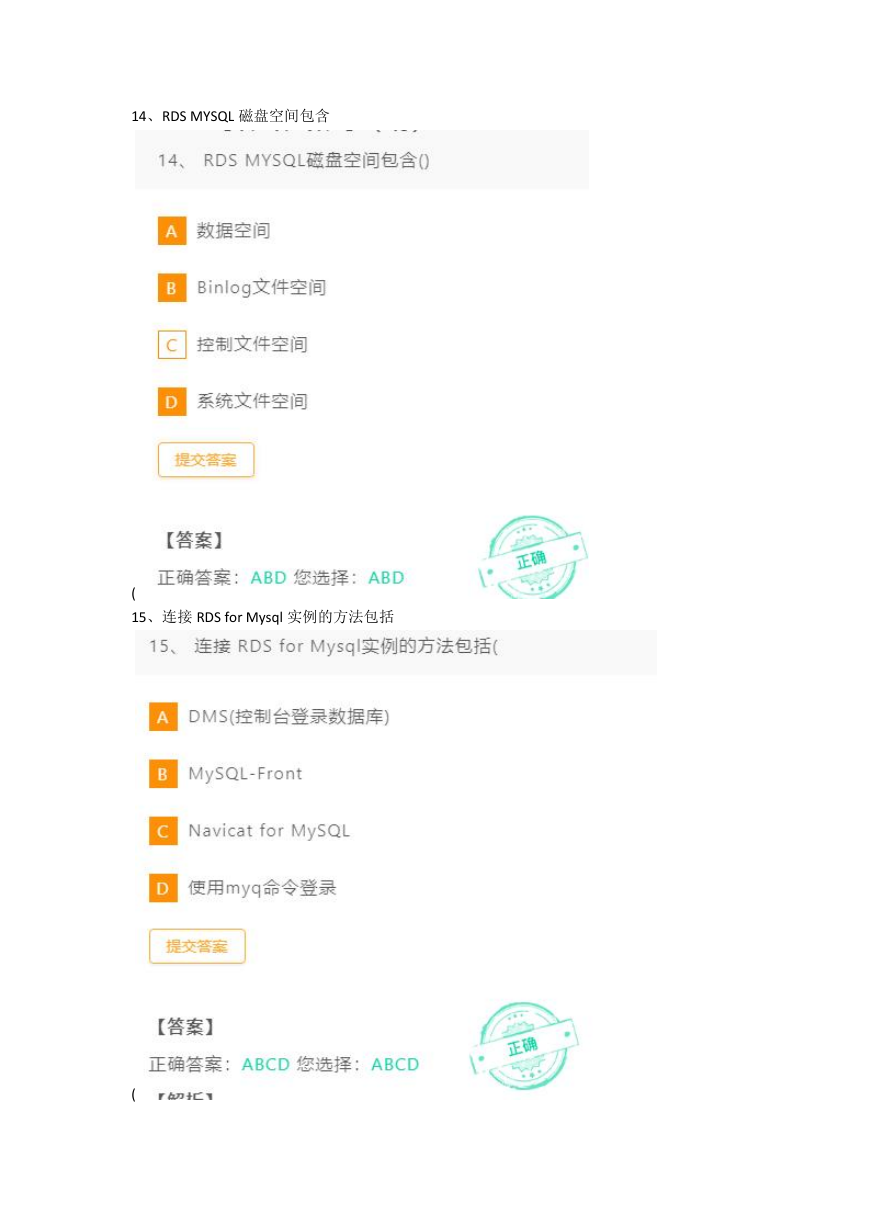Select option A DMS(控制台登录数据库)
This screenshot has width=869, height=1228.
click(x=163, y=717)
